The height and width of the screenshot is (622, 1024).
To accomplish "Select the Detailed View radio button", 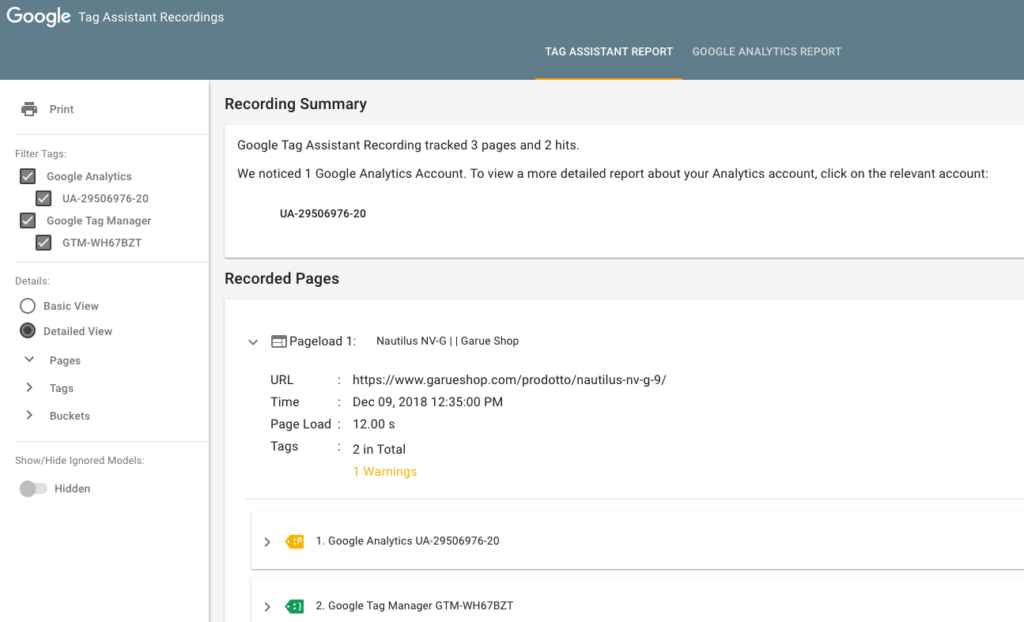I will [x=27, y=331].
